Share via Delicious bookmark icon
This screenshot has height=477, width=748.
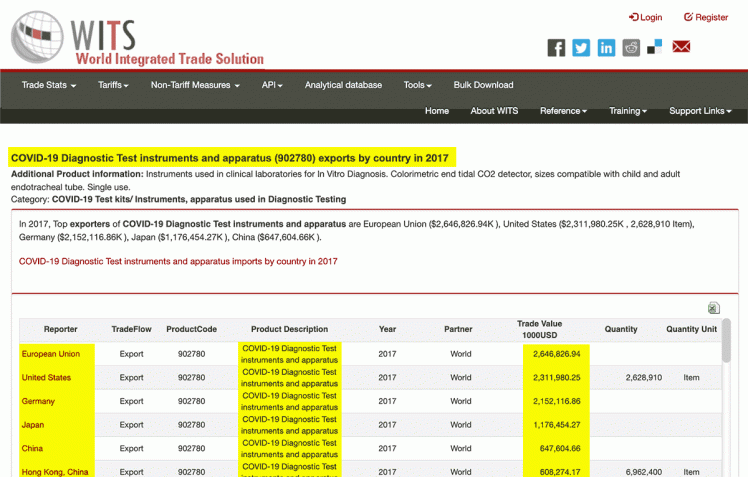654,47
